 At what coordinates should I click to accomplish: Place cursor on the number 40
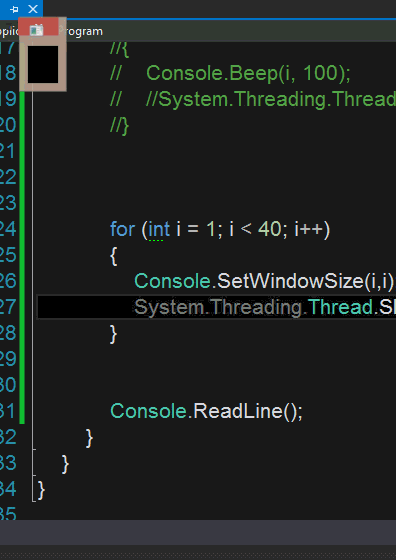(269, 229)
